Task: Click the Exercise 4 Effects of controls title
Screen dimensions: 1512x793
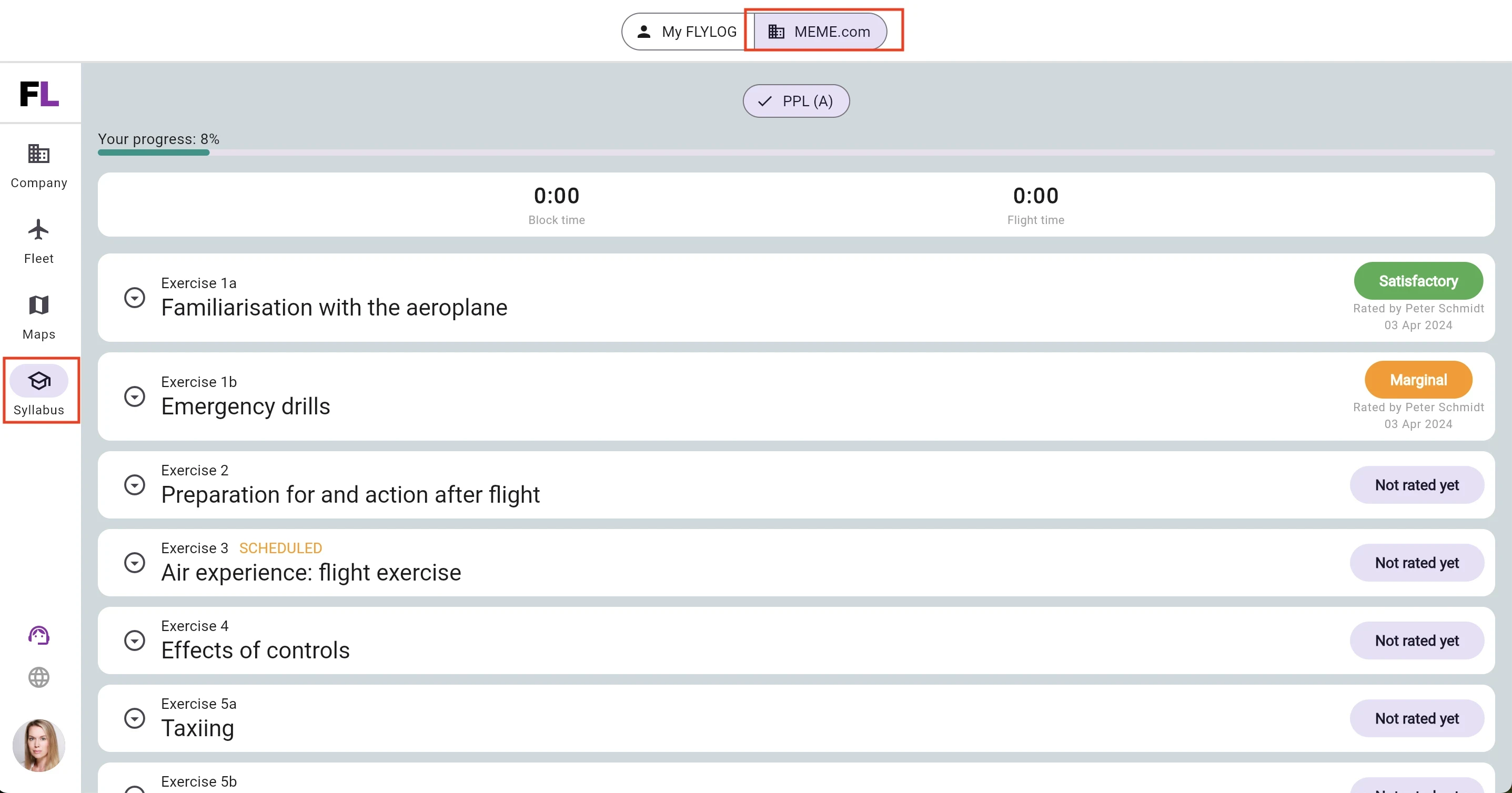Action: (255, 650)
